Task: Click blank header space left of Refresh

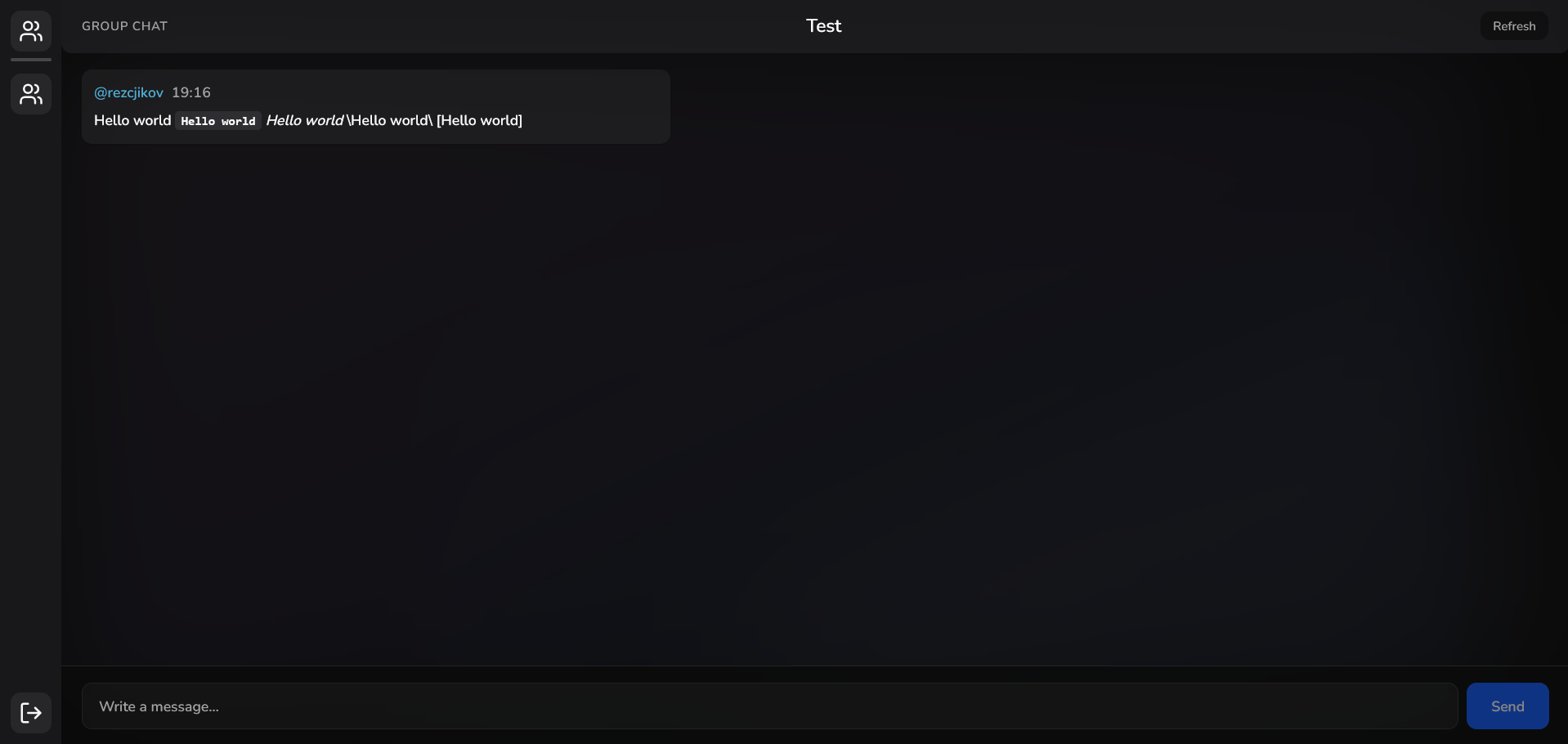Action: point(1161,26)
